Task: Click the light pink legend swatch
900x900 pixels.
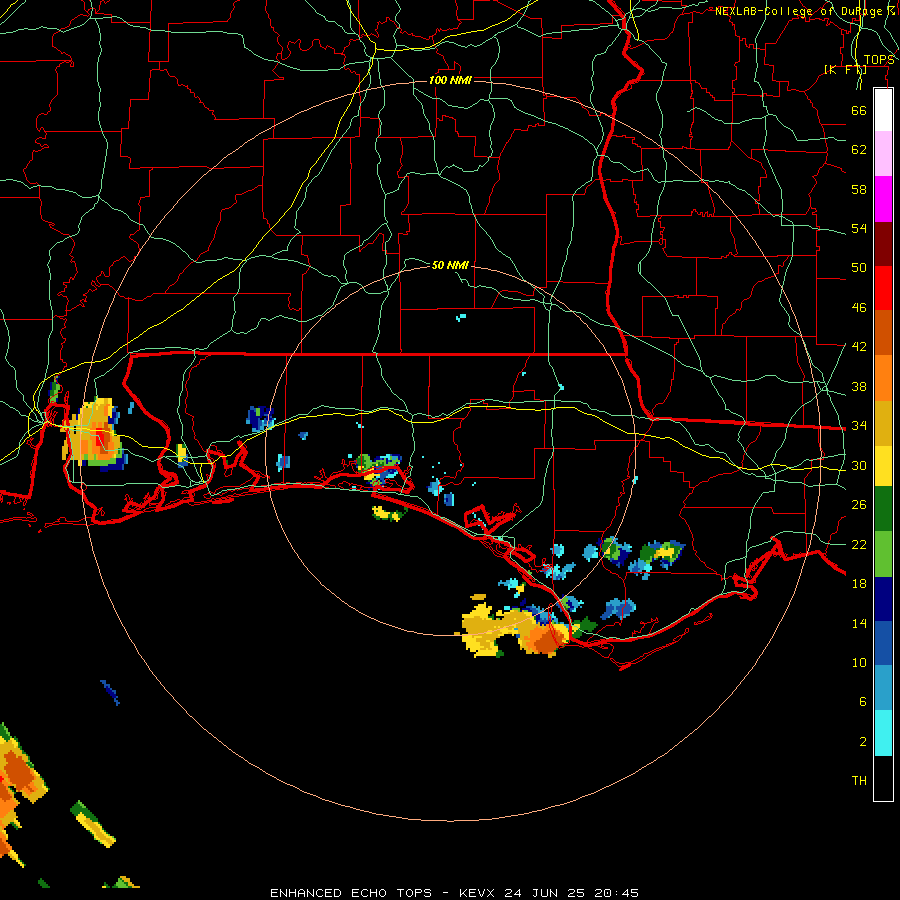Action: (883, 154)
